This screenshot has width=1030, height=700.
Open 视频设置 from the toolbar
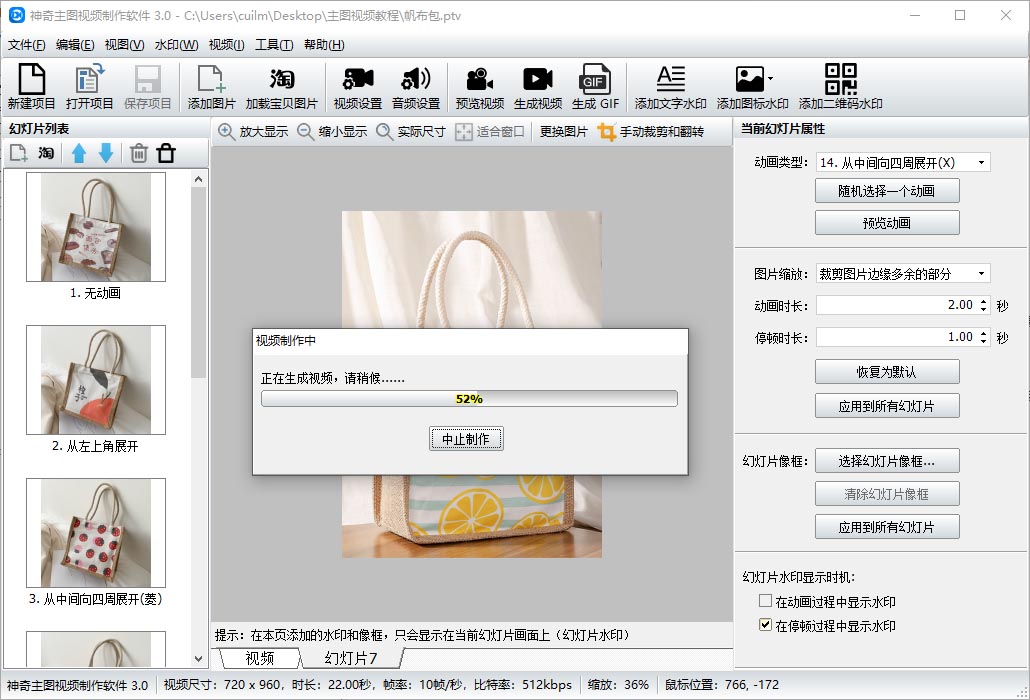tap(358, 86)
